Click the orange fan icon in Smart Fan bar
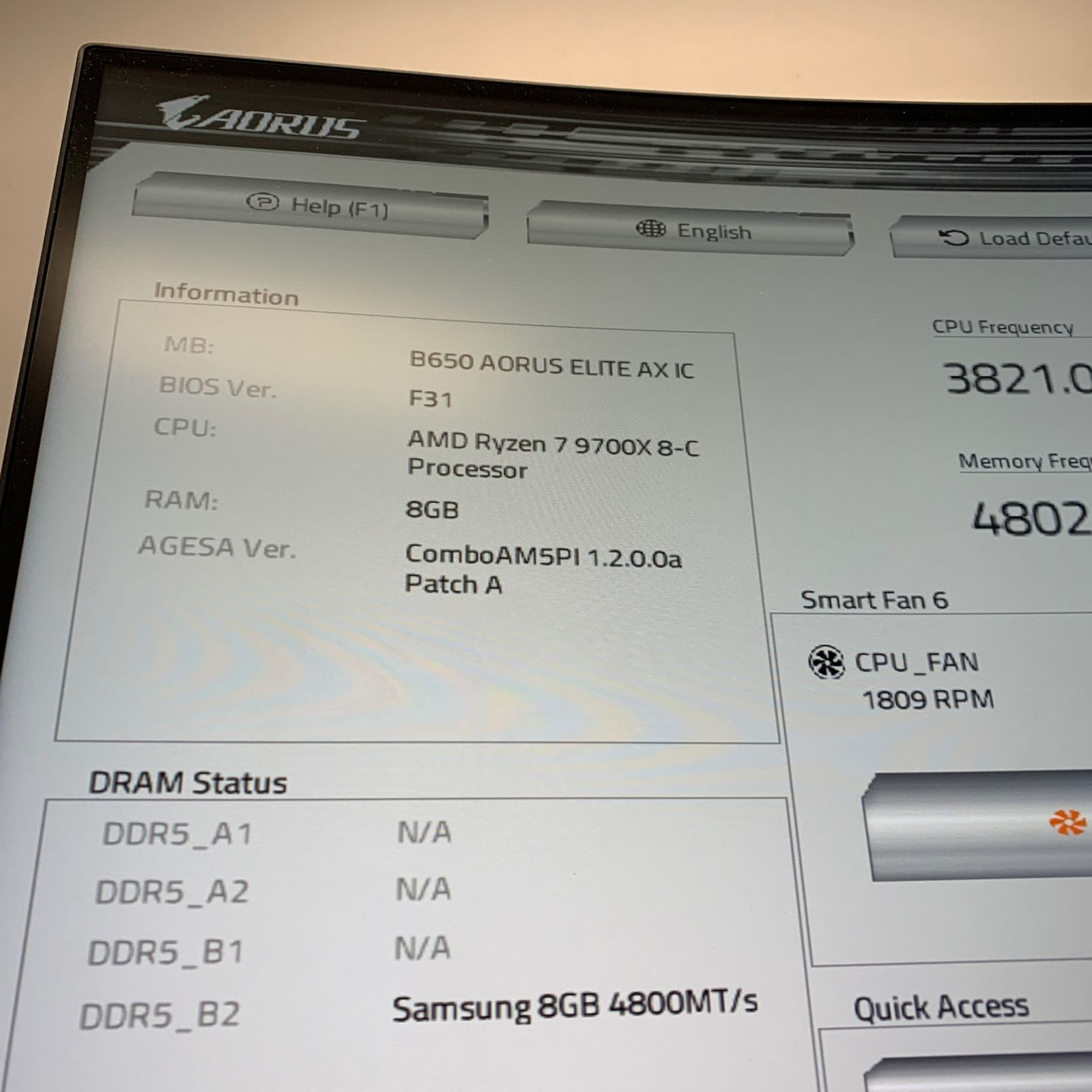Screen dimensions: 1092x1092 (1067, 822)
